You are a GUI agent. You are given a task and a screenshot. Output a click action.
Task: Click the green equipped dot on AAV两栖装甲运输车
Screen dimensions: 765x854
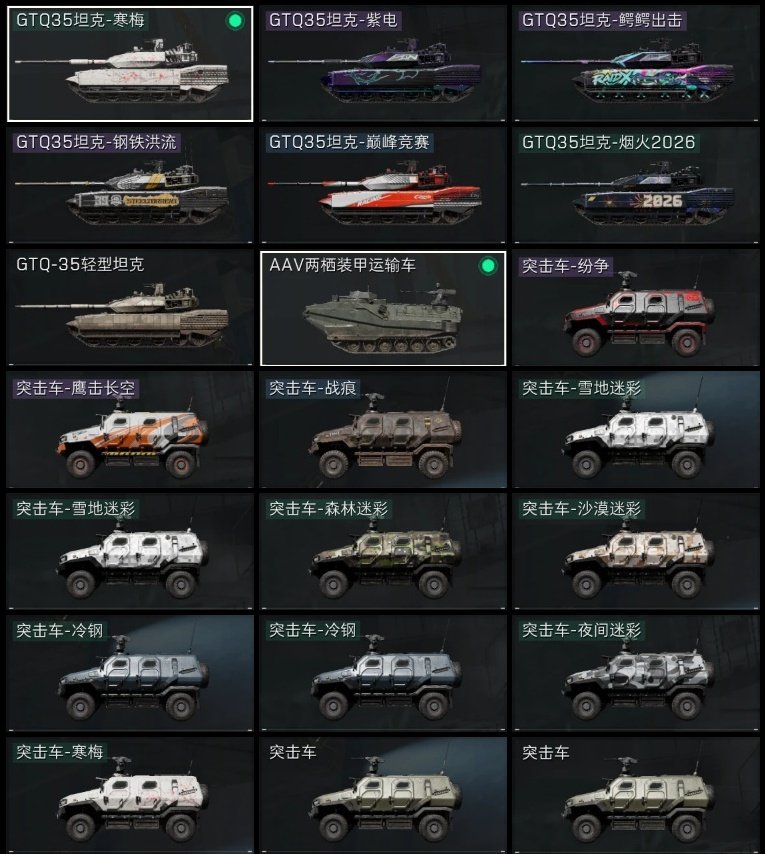[488, 266]
